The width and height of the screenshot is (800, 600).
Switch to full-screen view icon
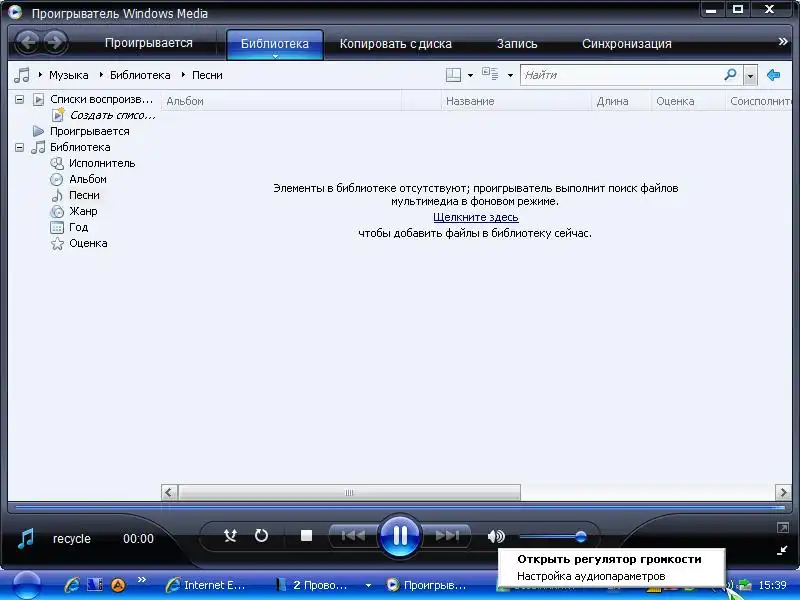[782, 528]
